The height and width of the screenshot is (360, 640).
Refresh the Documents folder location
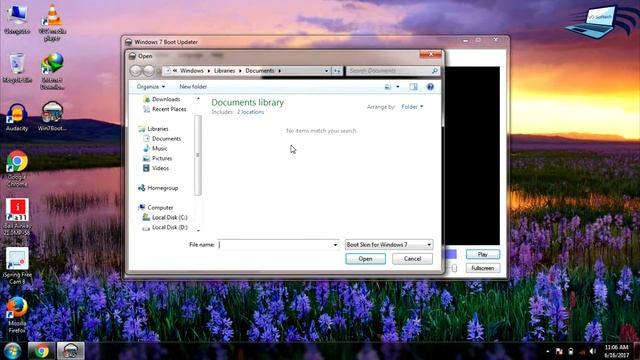click(337, 71)
